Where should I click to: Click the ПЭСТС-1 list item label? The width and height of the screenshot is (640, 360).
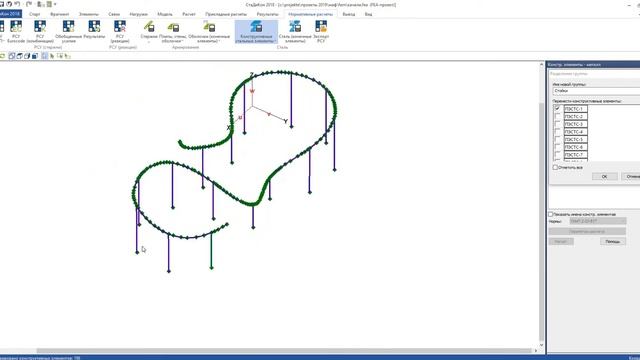point(576,109)
